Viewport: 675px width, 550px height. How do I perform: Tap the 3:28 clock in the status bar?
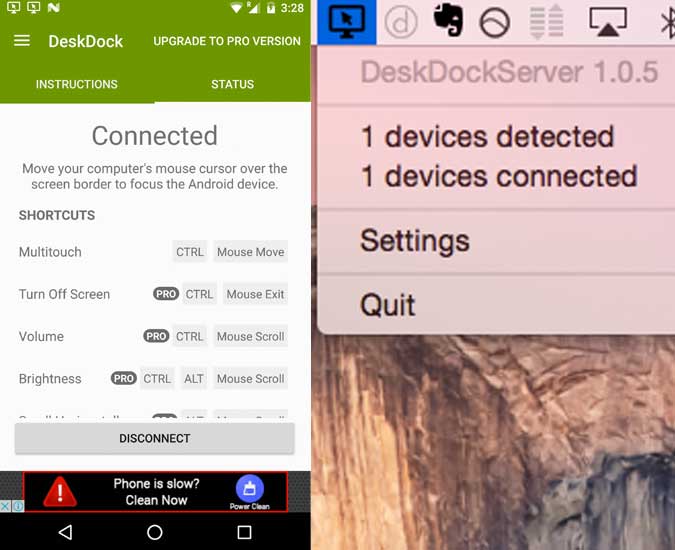[x=292, y=8]
